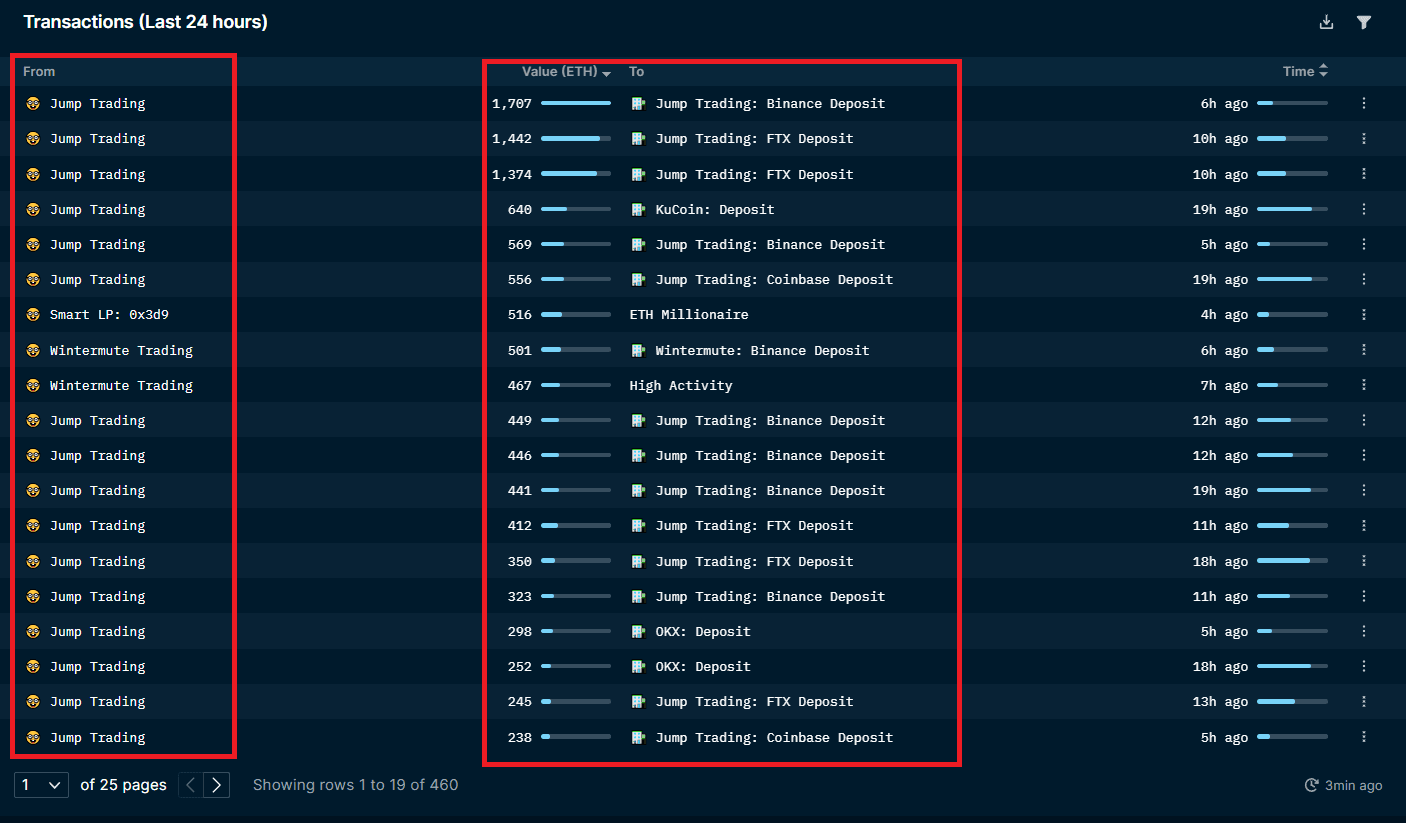Open row menu for 238 ETH Coinbase transaction
Screen dimensions: 1406x826
[1364, 737]
